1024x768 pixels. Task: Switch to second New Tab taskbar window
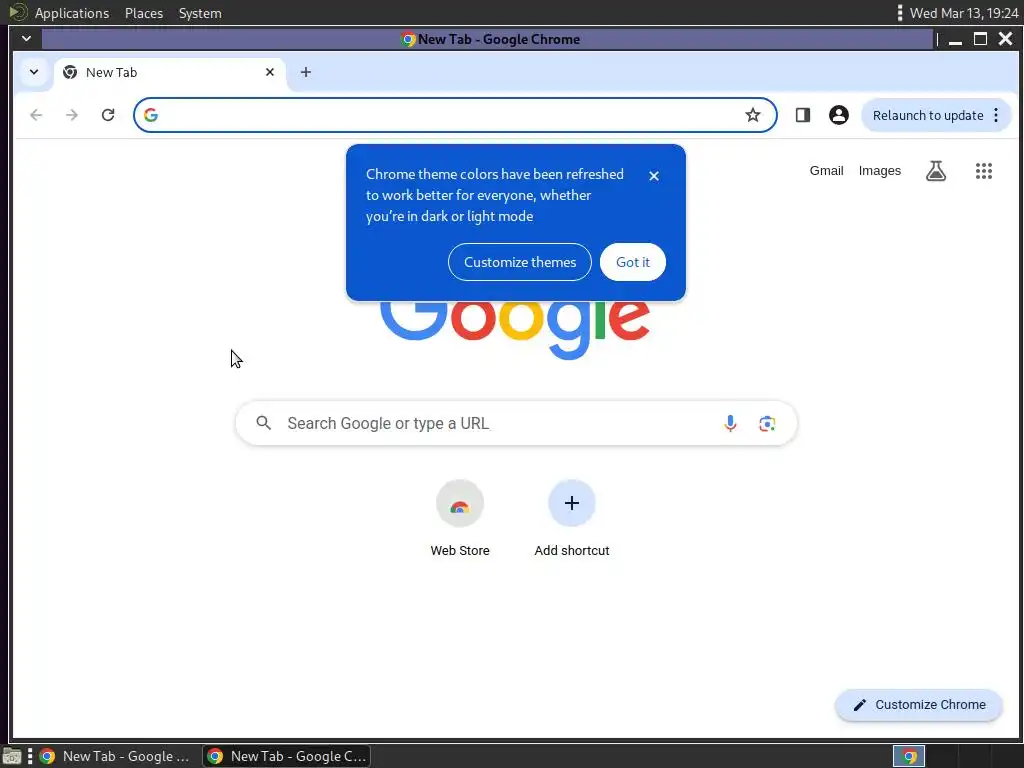coord(287,756)
